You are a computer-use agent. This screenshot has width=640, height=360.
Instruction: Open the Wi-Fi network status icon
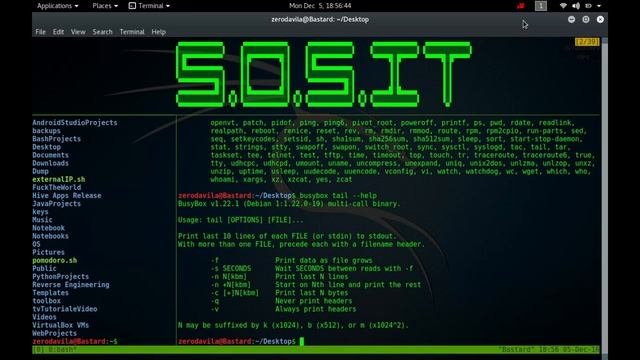[563, 6]
